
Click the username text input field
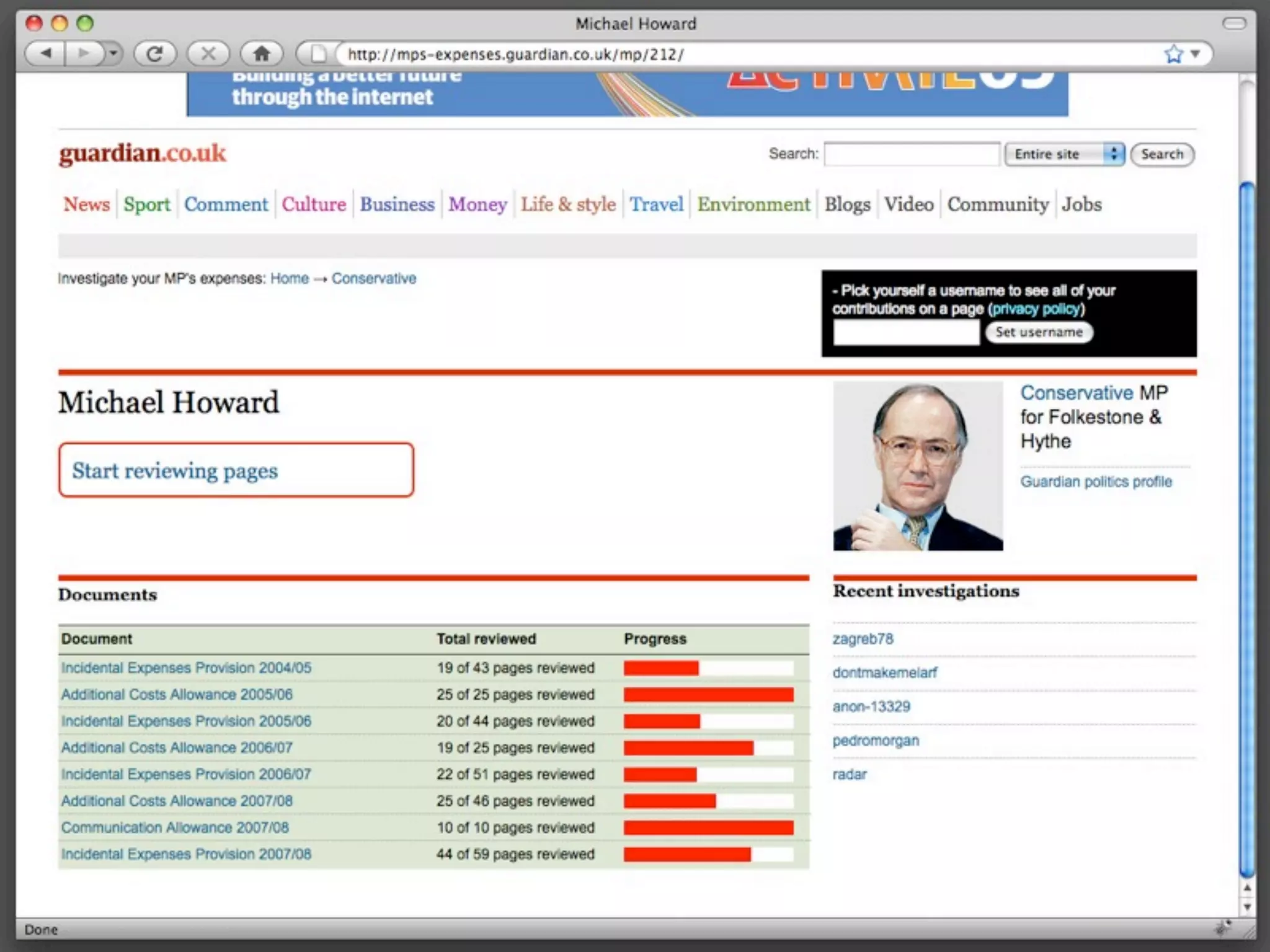pyautogui.click(x=906, y=333)
